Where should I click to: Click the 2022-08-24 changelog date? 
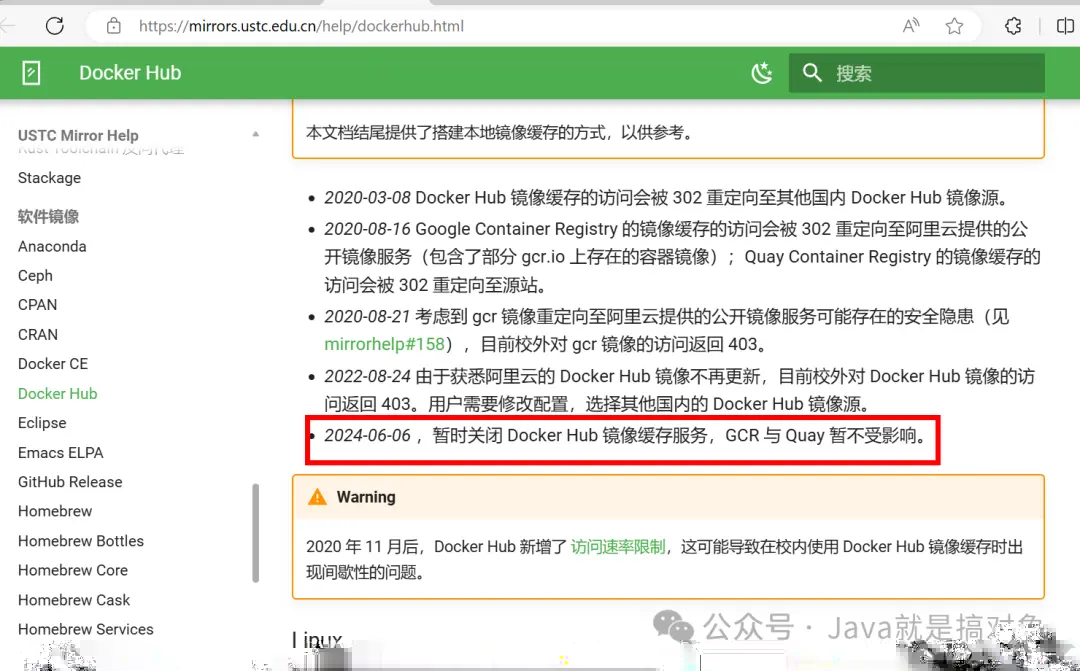click(x=367, y=376)
